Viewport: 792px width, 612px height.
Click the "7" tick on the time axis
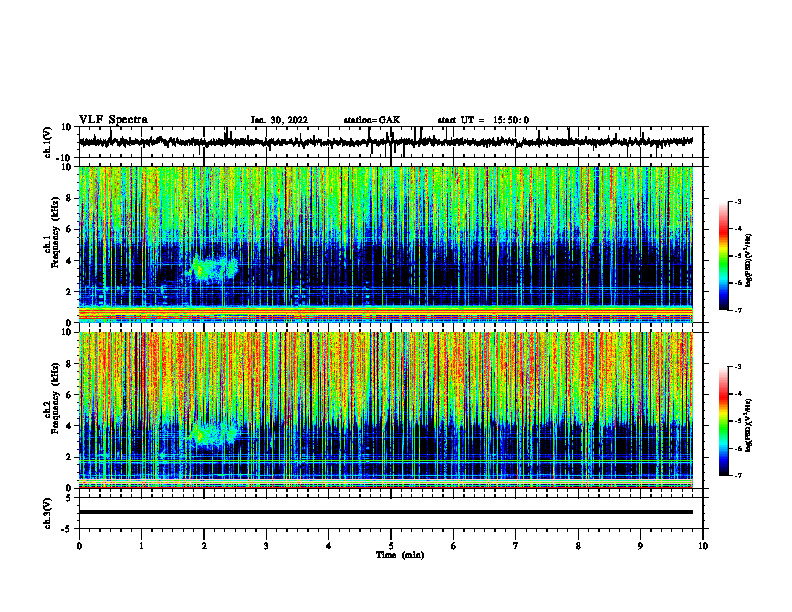coord(516,546)
